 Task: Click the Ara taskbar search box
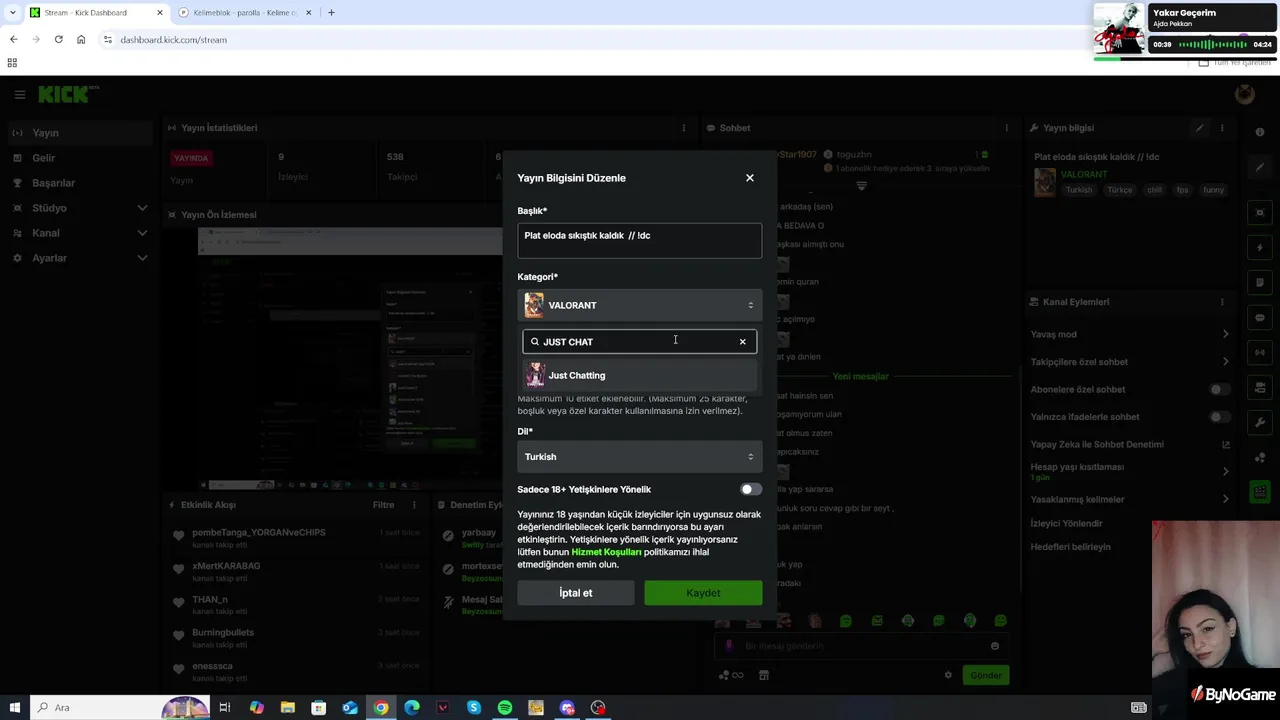click(x=120, y=708)
